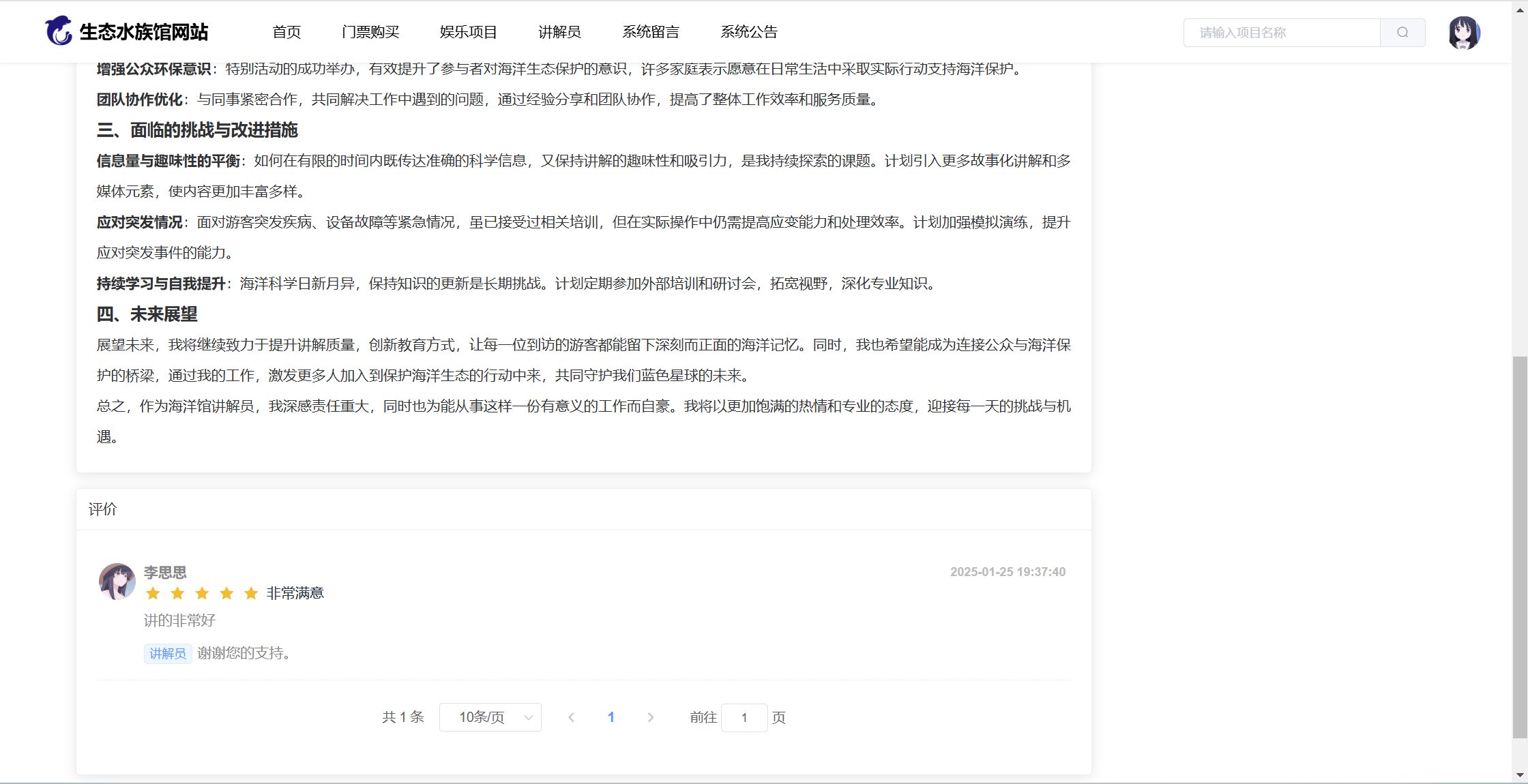Focus the project name search box
This screenshot has width=1528, height=784.
pyautogui.click(x=1281, y=33)
